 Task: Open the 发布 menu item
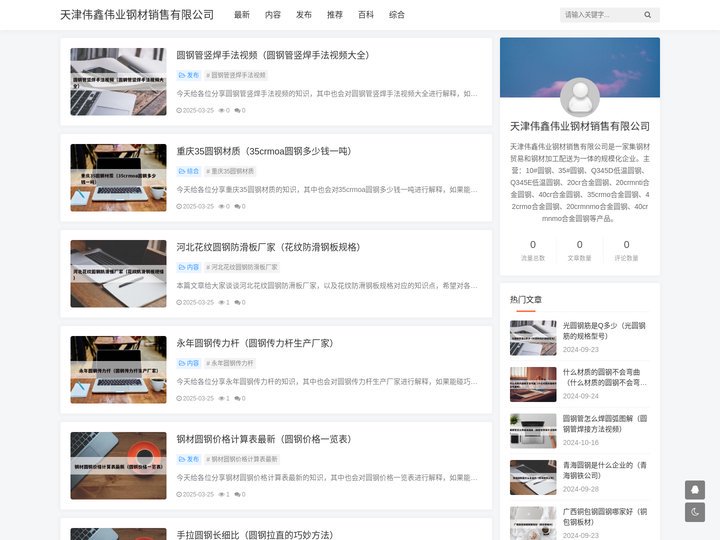(304, 15)
